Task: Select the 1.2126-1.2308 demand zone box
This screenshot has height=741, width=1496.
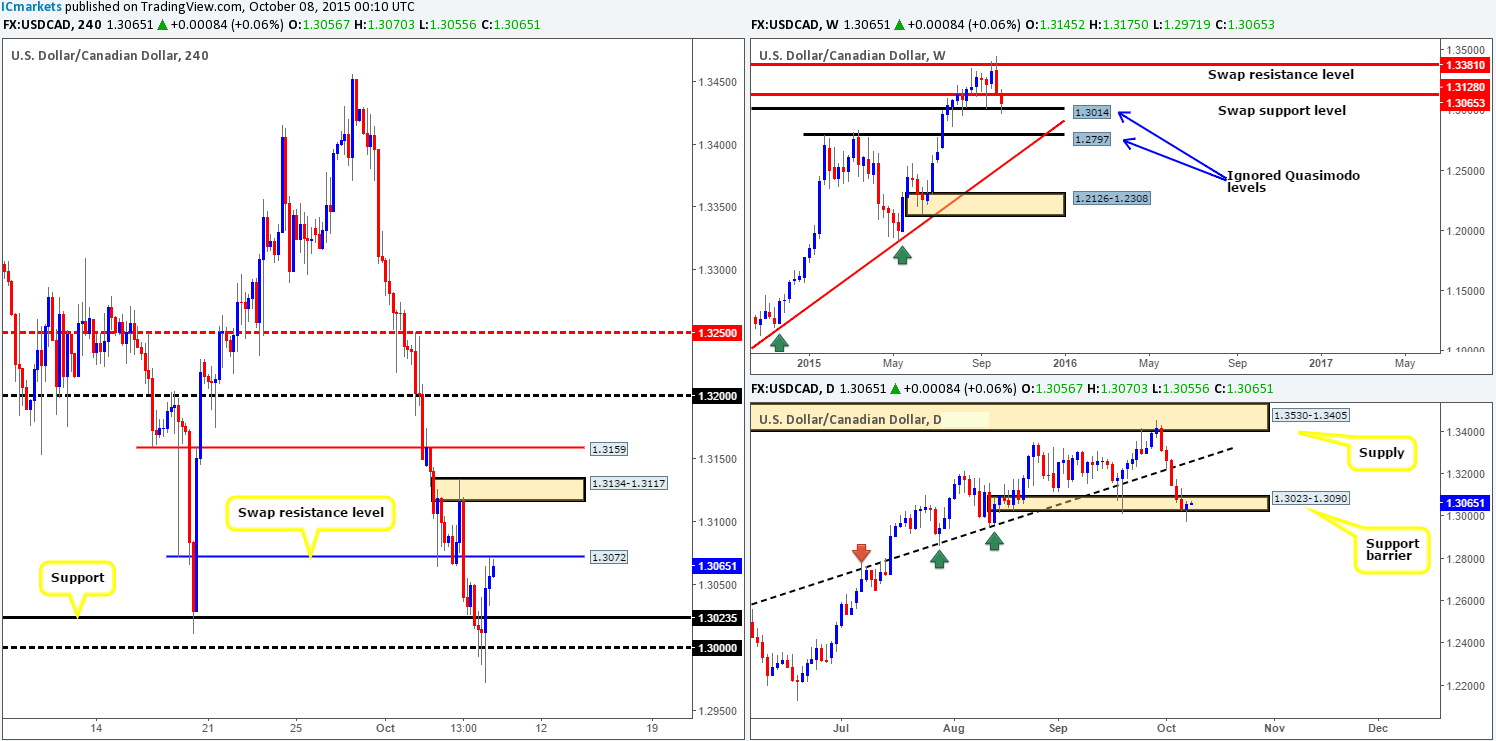Action: 985,204
